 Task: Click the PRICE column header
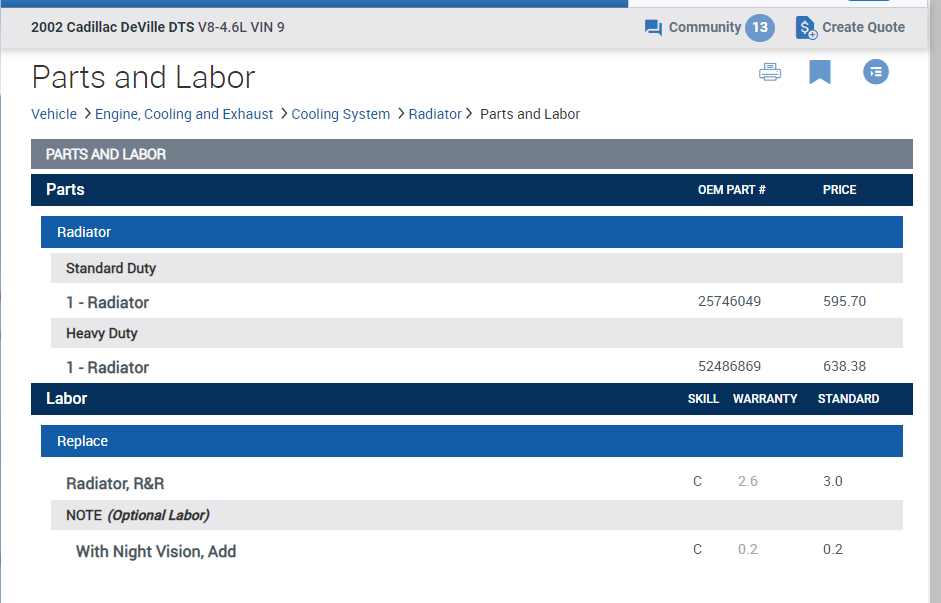point(839,190)
